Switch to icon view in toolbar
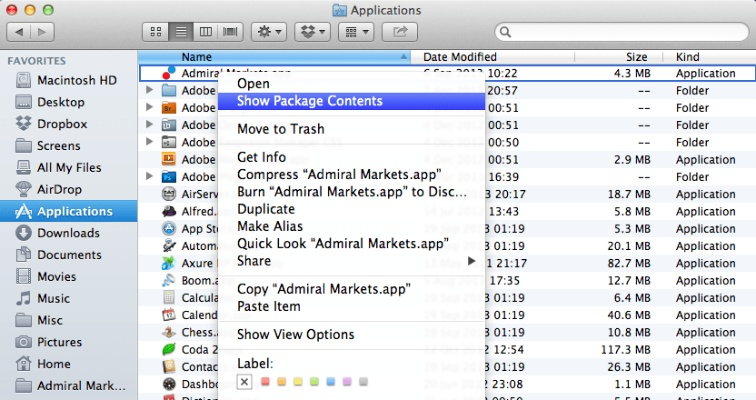Viewport: 756px width, 400px height. click(x=155, y=33)
